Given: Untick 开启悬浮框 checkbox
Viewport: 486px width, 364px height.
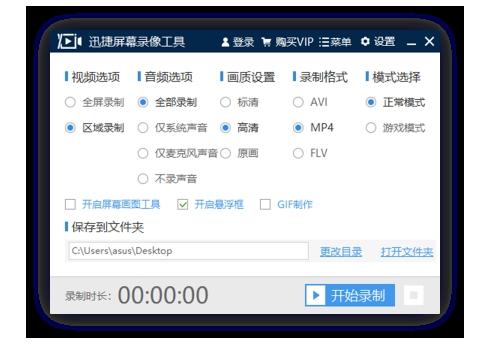Looking at the screenshot, I should click(183, 204).
